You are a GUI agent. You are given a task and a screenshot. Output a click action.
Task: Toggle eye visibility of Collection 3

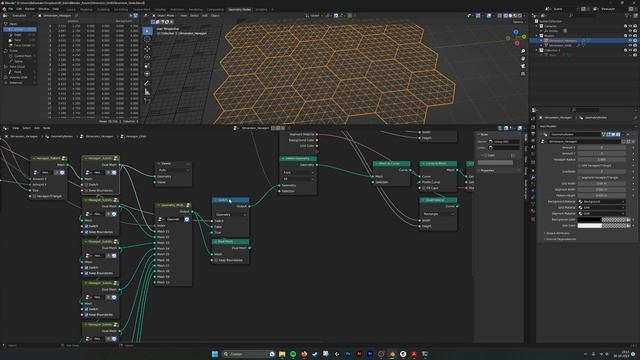pyautogui.click(x=630, y=50)
